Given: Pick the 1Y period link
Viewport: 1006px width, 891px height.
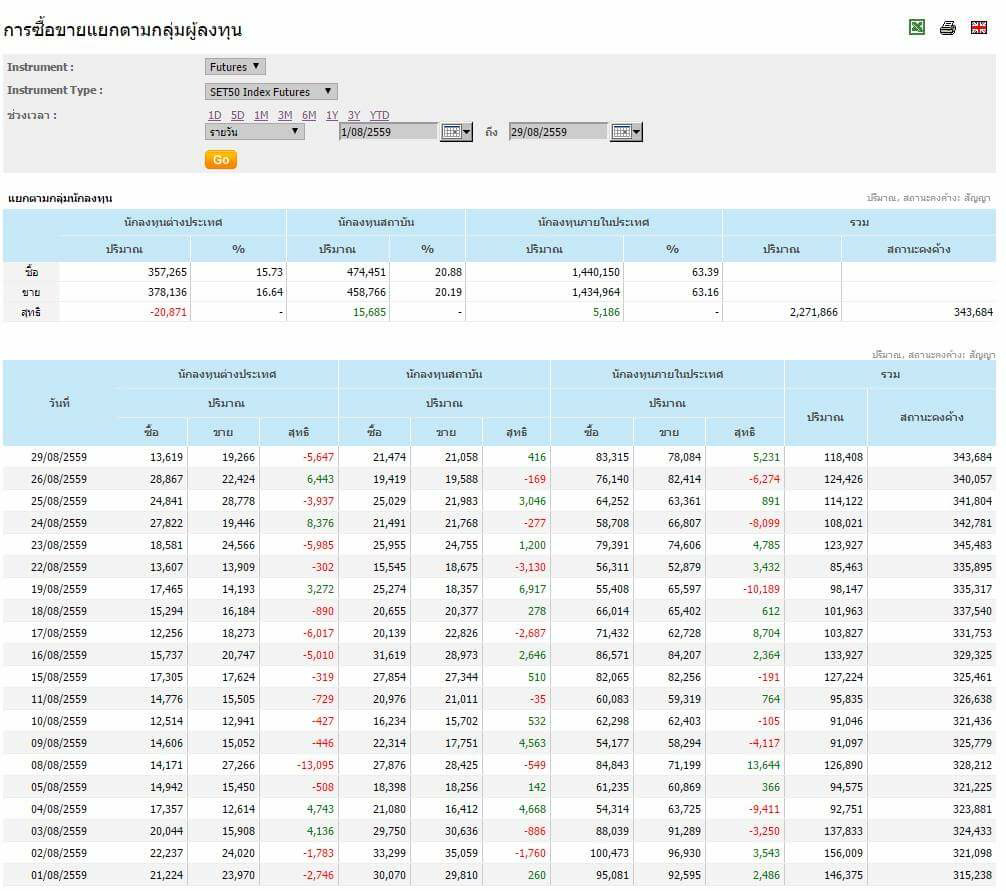Looking at the screenshot, I should (332, 115).
